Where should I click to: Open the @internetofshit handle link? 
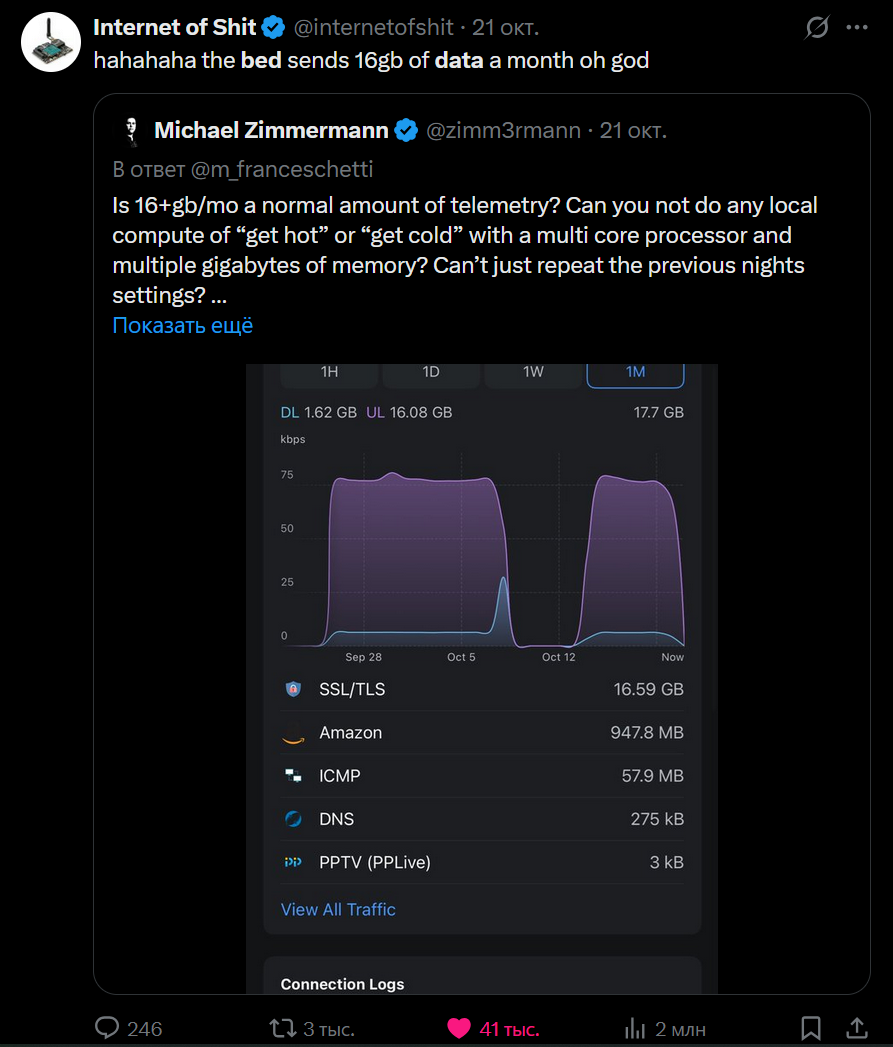pyautogui.click(x=376, y=27)
